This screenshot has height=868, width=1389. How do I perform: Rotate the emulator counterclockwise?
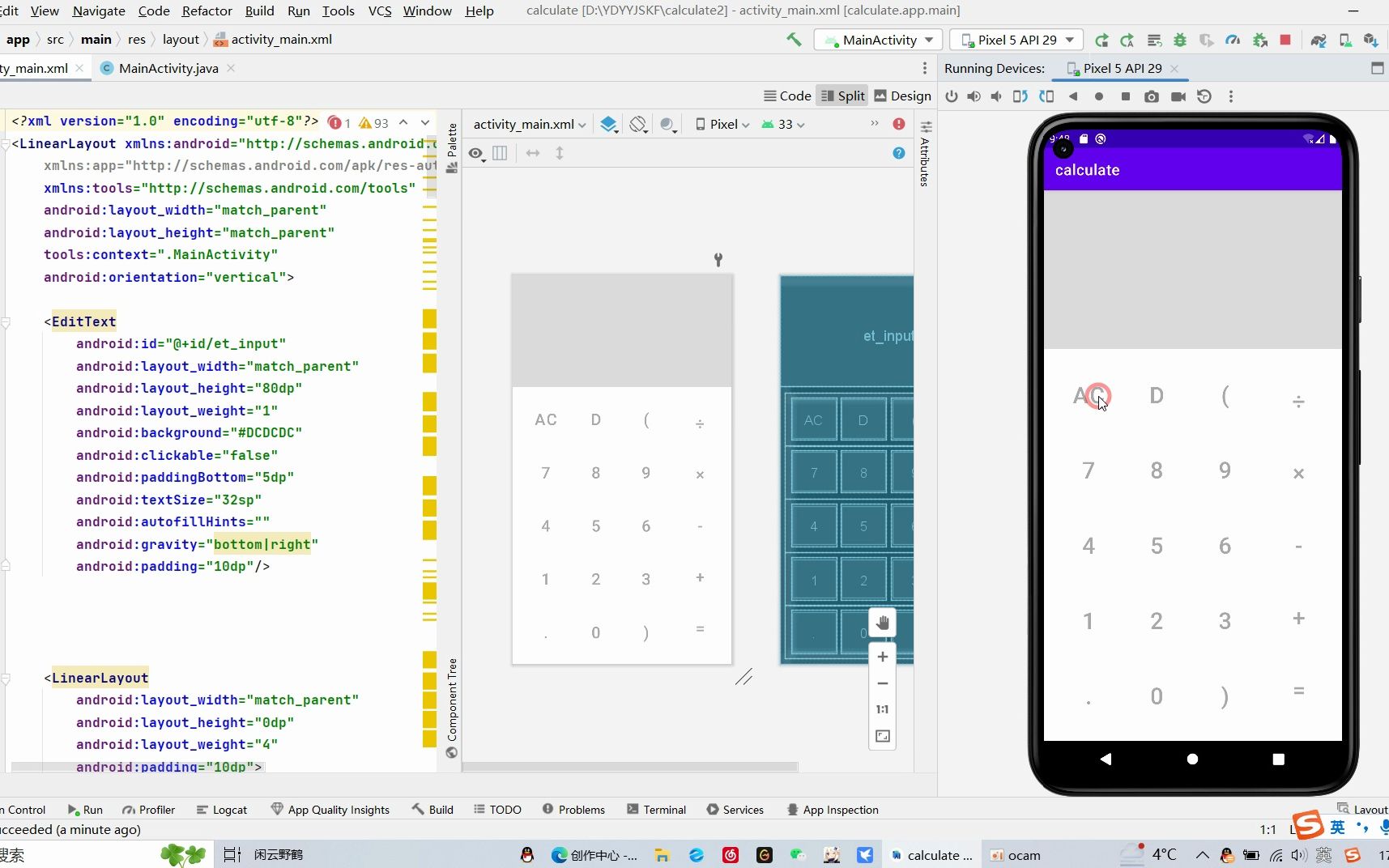tap(1021, 96)
